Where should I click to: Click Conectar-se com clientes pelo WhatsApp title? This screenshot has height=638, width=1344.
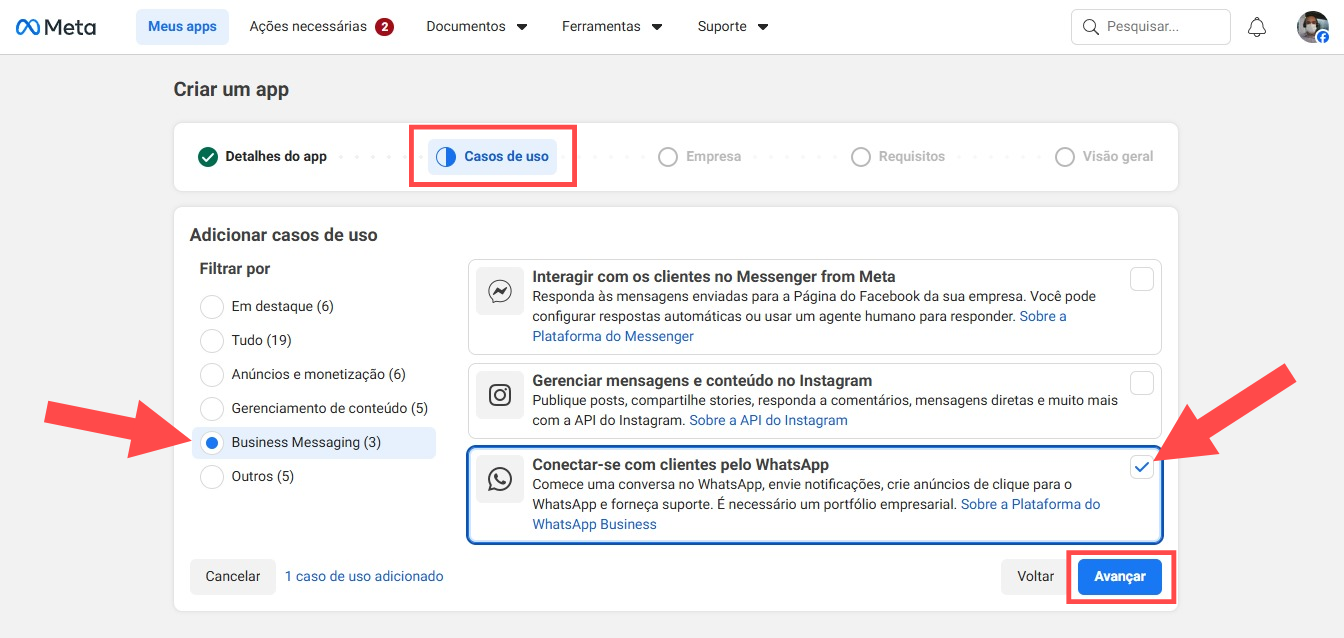(681, 465)
